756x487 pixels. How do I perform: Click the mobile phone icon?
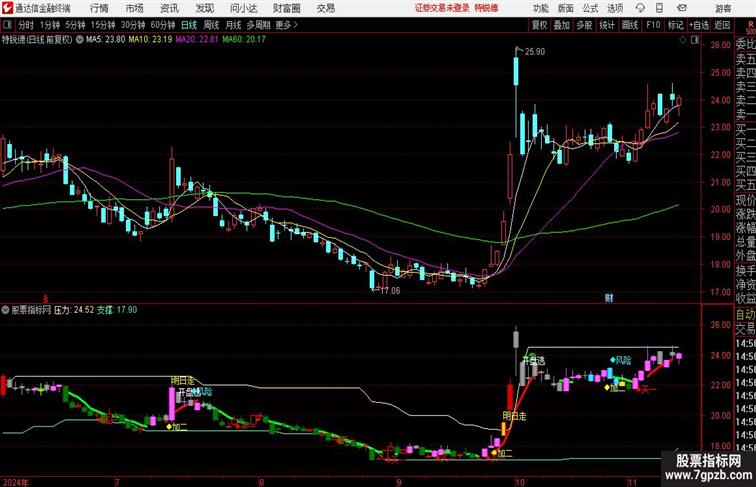[659, 8]
